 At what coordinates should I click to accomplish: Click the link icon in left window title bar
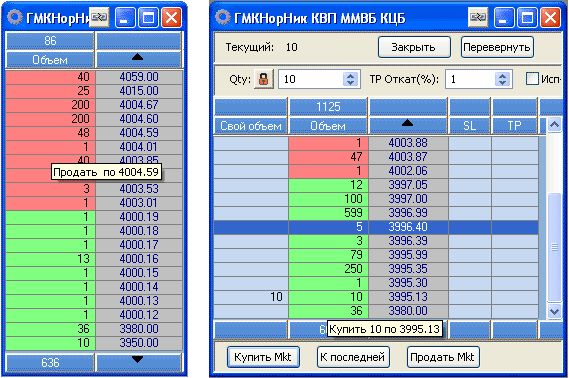click(x=99, y=17)
